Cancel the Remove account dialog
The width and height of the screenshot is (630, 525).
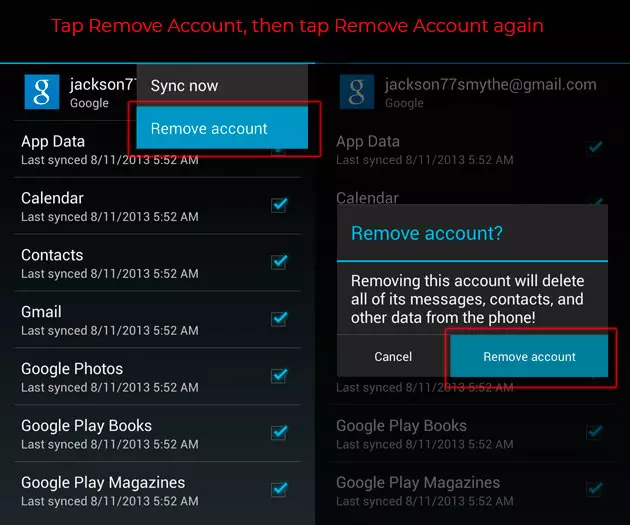(393, 357)
